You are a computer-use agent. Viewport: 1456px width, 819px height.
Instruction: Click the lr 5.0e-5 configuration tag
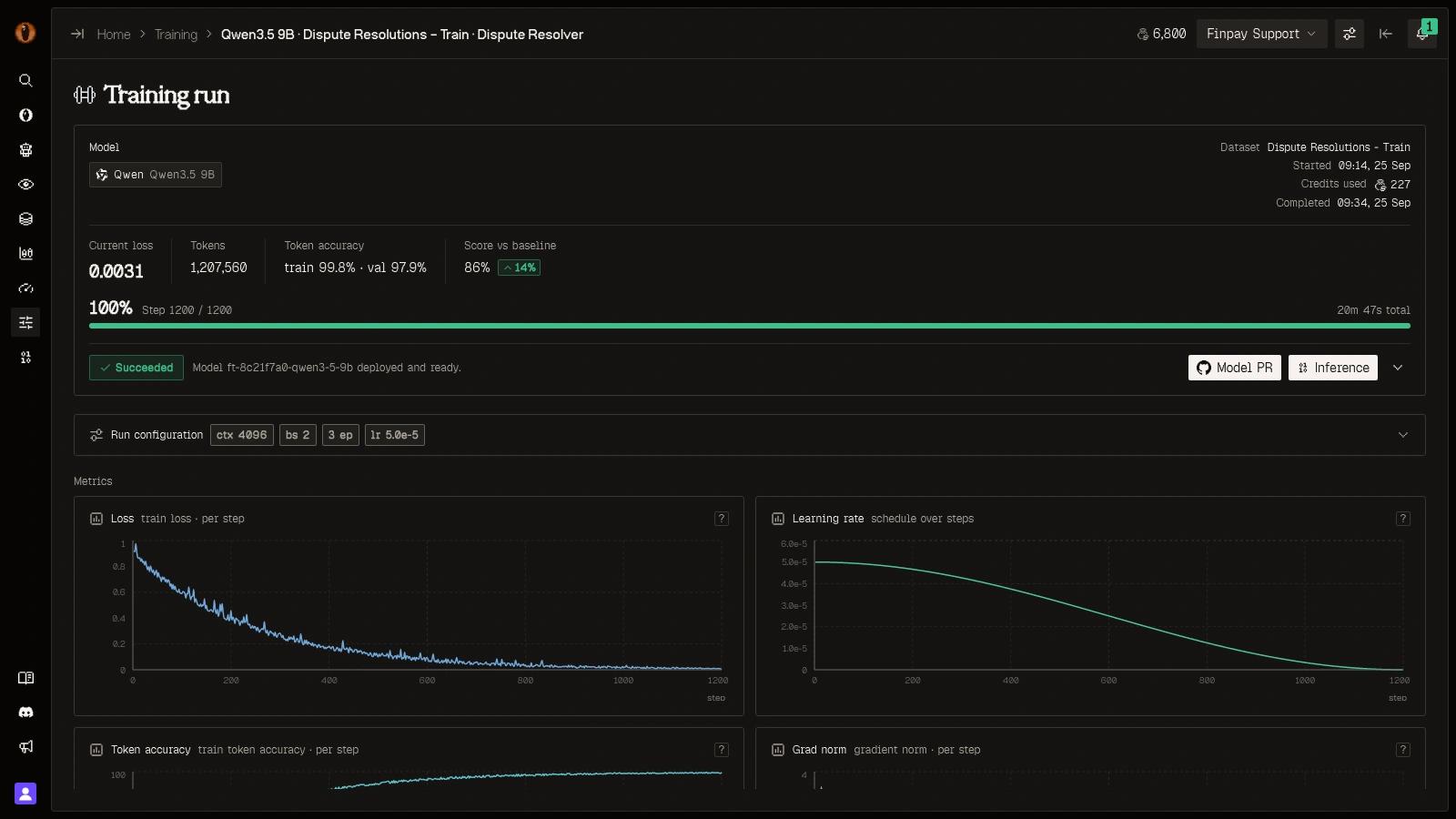395,435
